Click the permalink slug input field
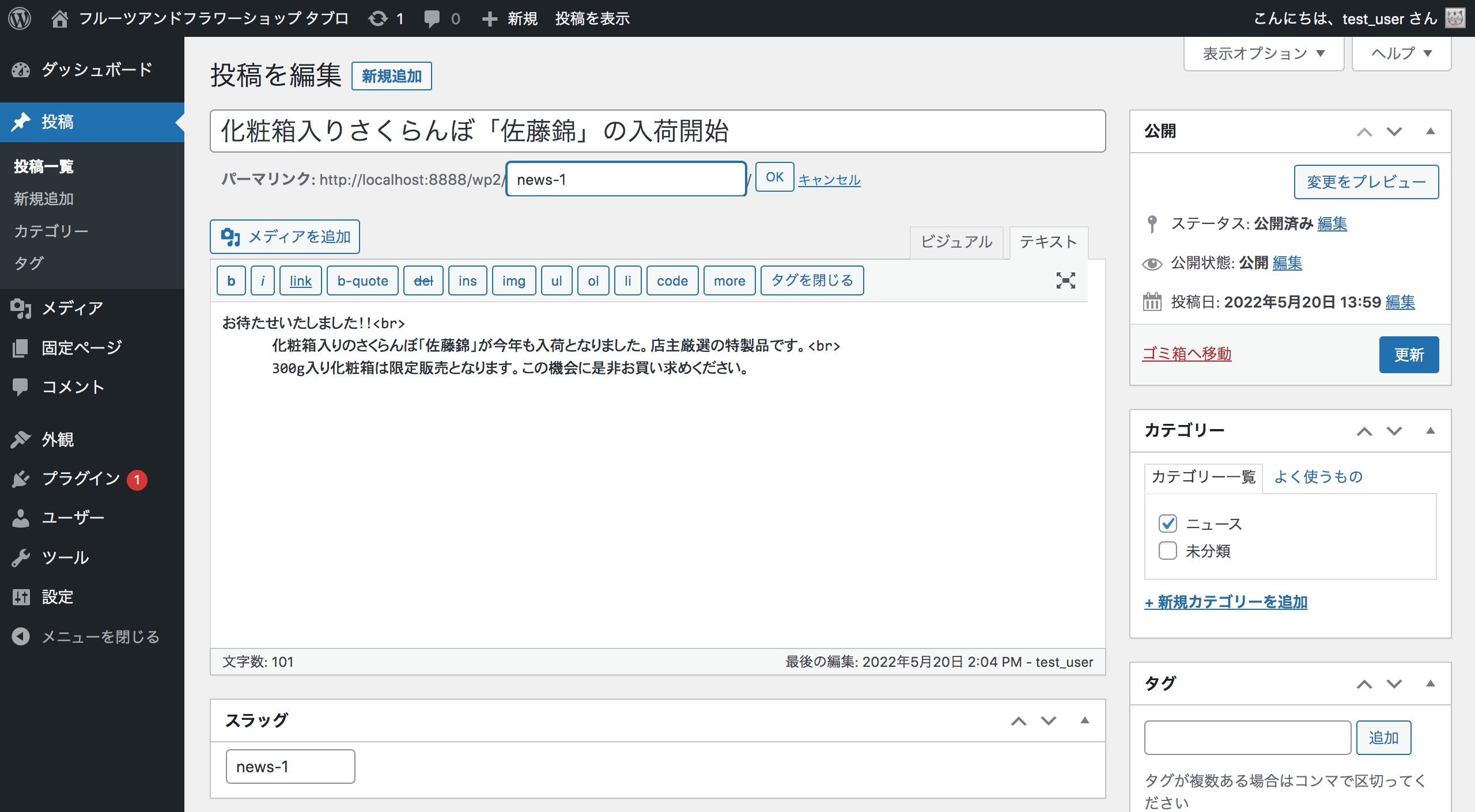This screenshot has width=1475, height=812. coord(626,180)
